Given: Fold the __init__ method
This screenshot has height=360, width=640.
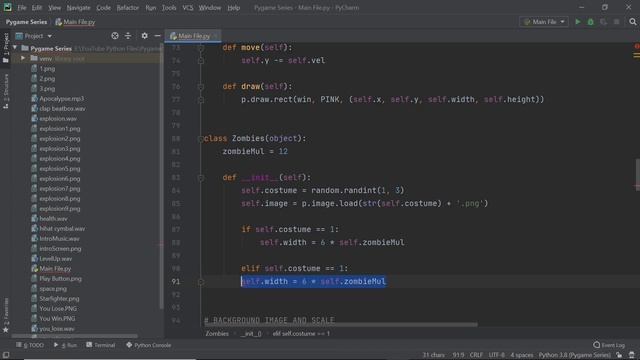Looking at the screenshot, I should [200, 178].
